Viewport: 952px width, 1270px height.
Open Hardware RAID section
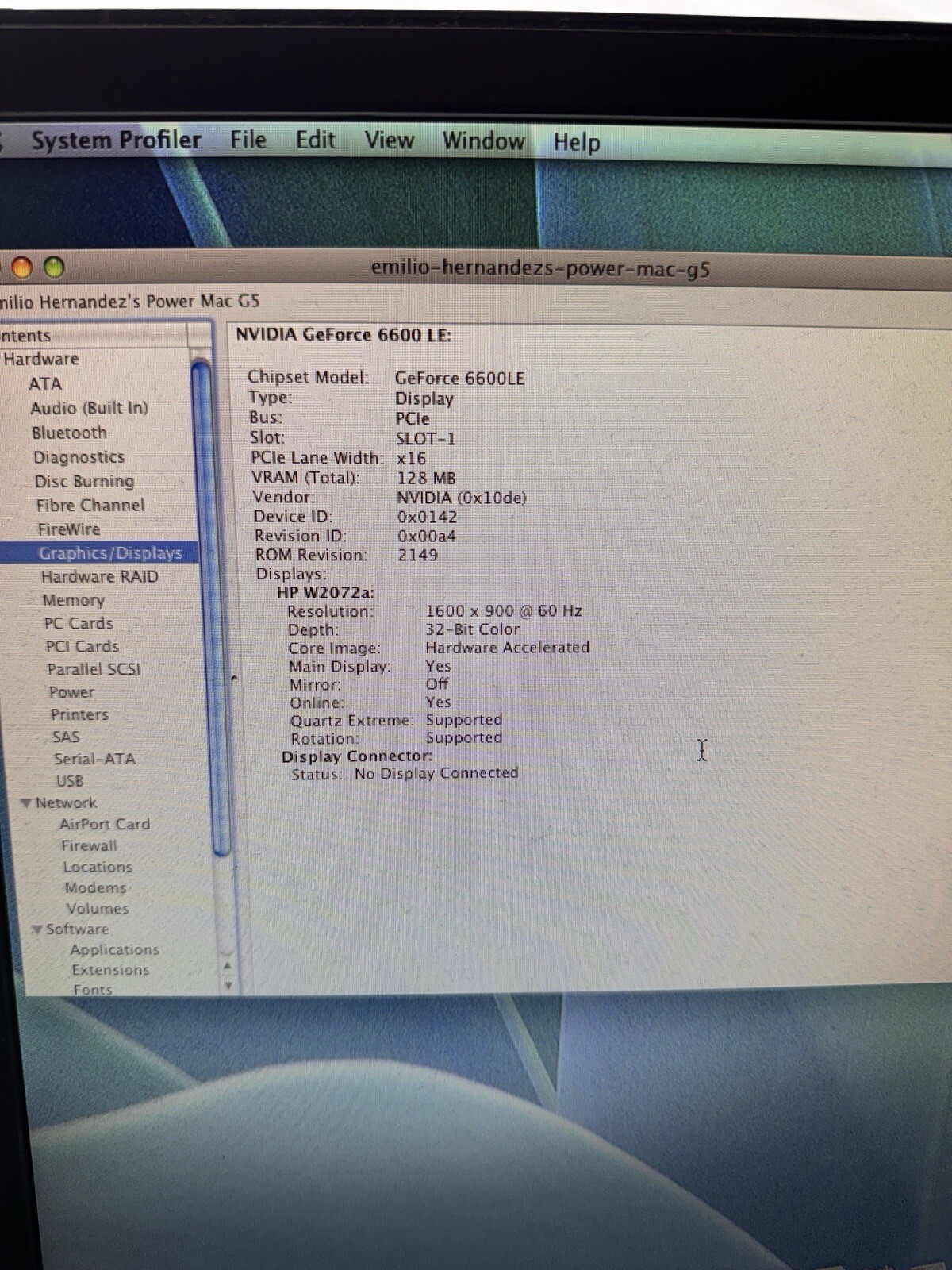pos(100,576)
